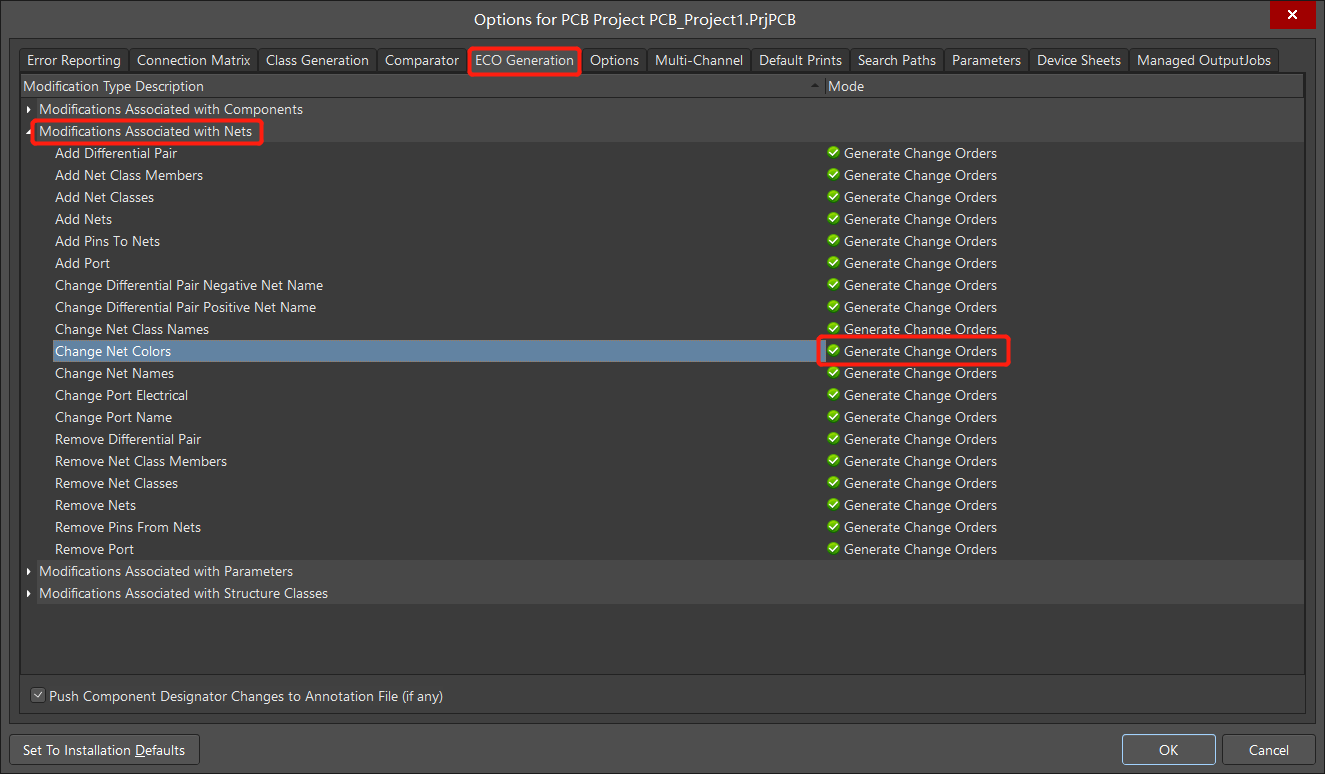Image resolution: width=1325 pixels, height=774 pixels.
Task: Click green check icon in Add Pins To Nets row
Action: click(833, 241)
